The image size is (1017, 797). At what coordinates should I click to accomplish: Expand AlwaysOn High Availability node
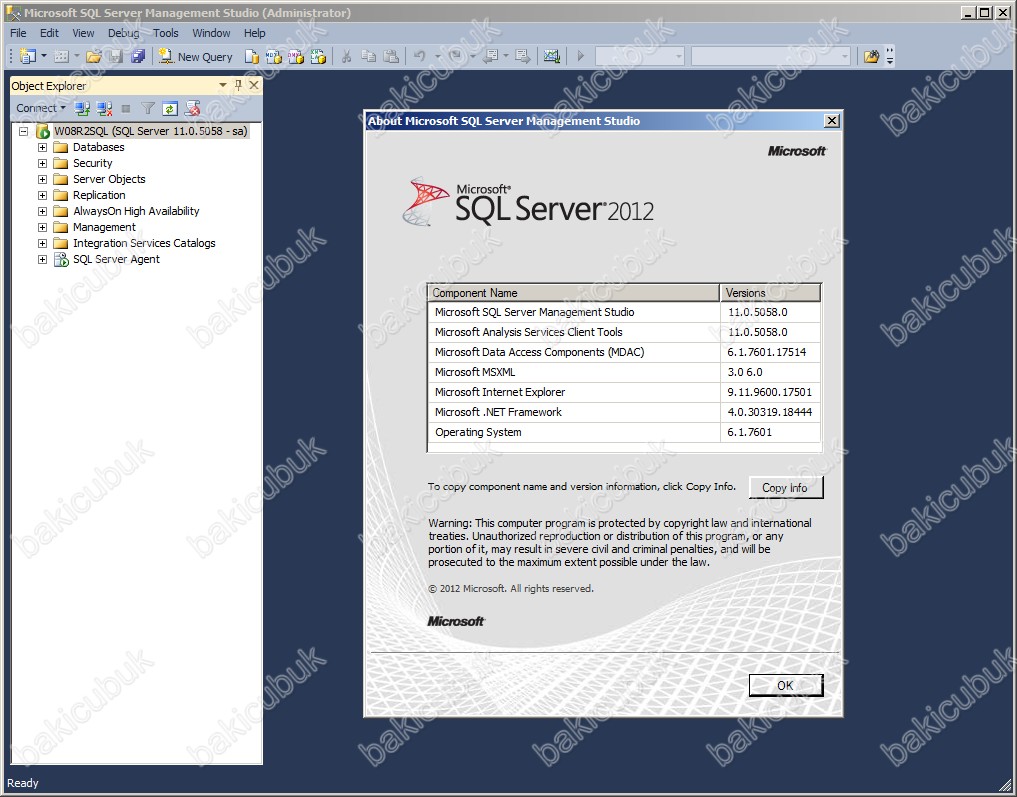click(x=42, y=211)
